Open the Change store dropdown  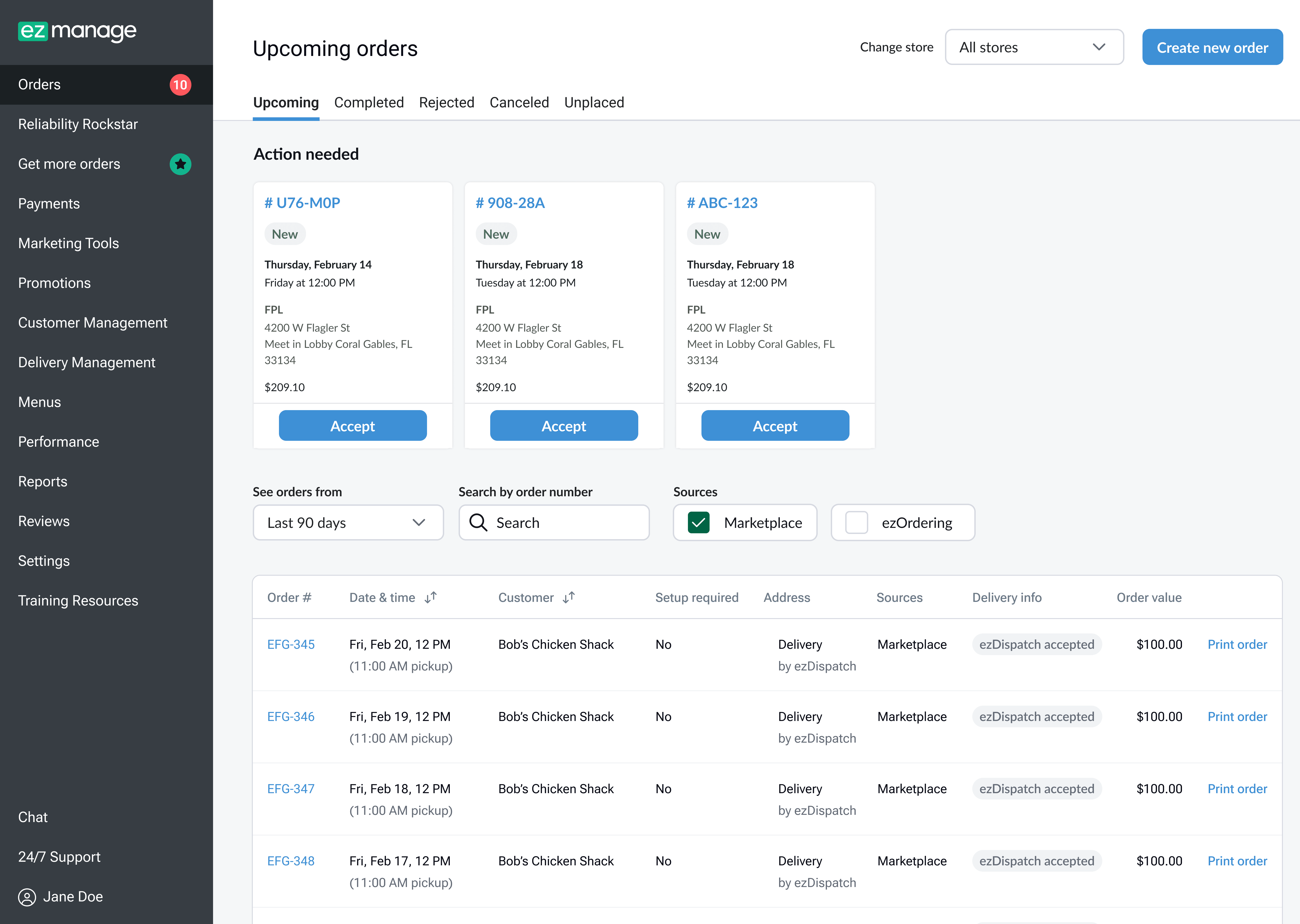pos(1034,47)
